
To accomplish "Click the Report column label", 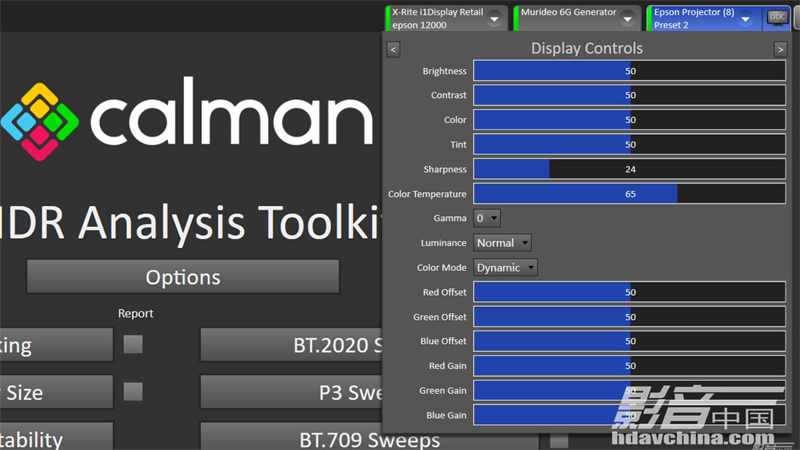I will pyautogui.click(x=135, y=313).
